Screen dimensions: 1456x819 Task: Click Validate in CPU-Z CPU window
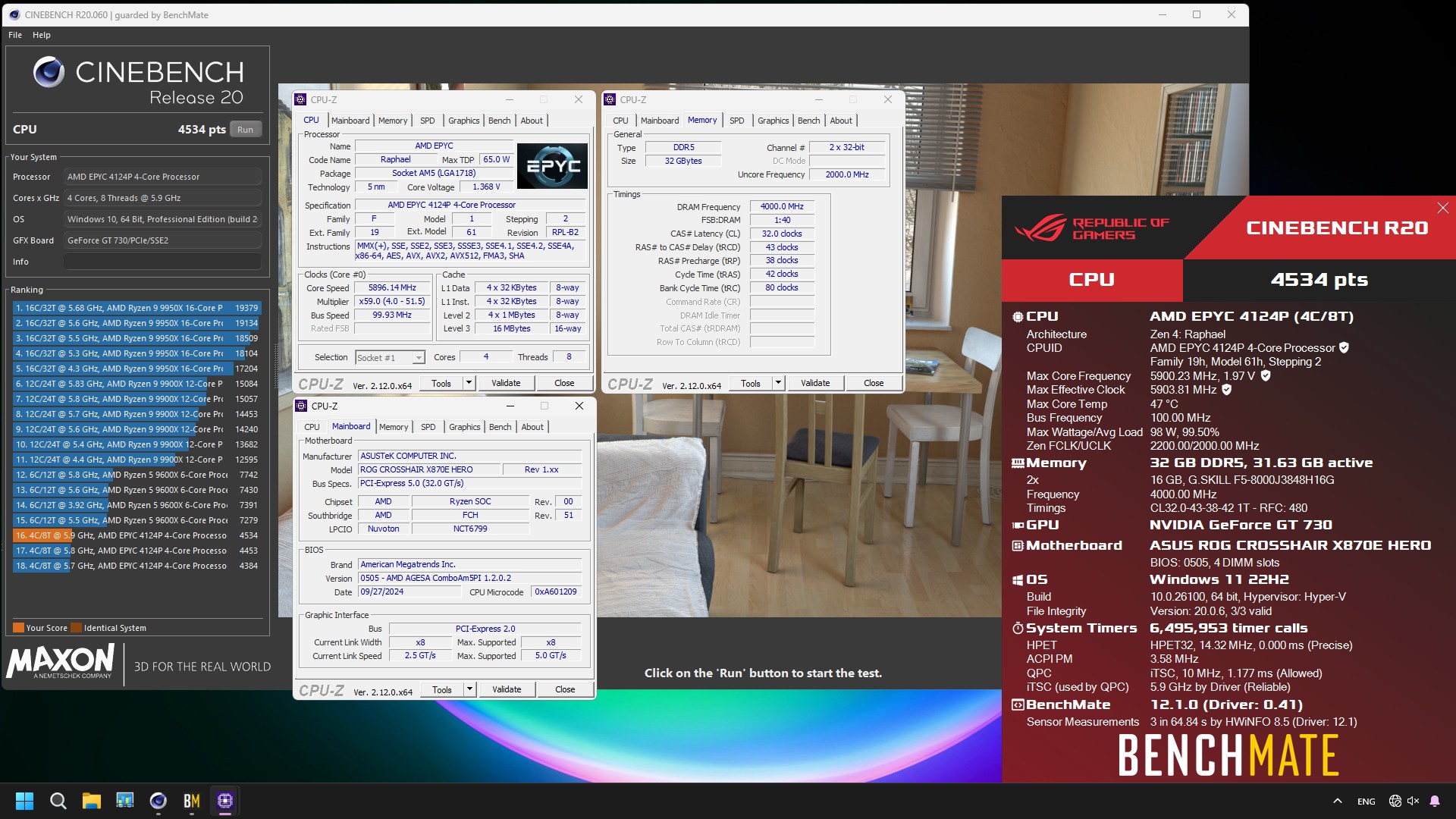tap(506, 383)
